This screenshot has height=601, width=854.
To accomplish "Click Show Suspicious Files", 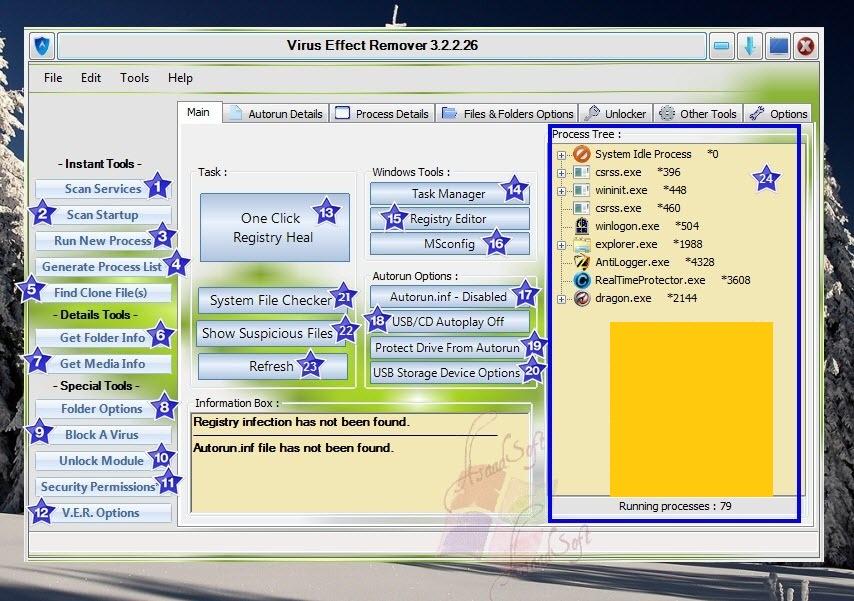I will tap(272, 333).
